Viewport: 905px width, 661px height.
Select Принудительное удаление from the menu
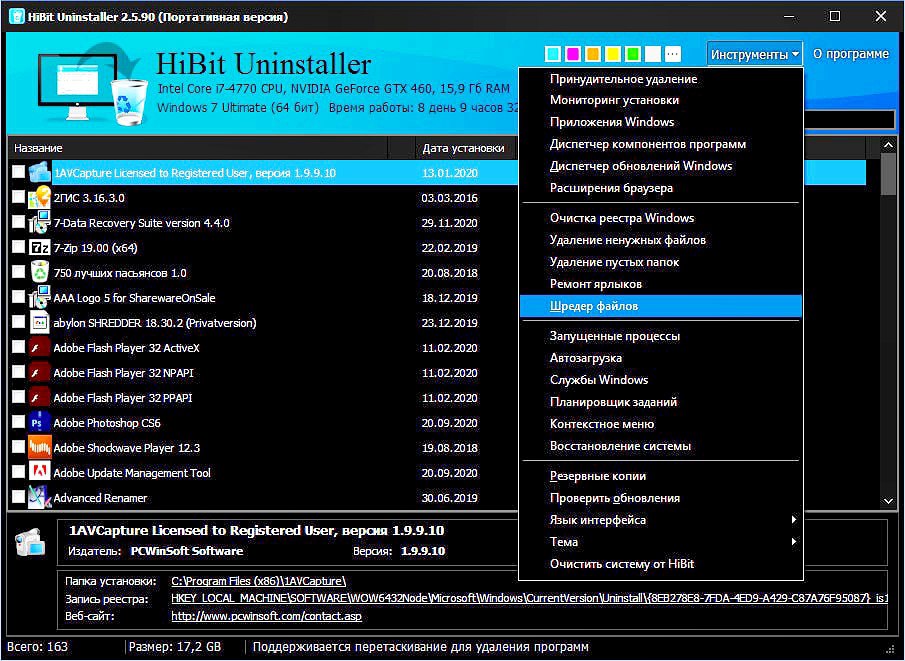661,79
